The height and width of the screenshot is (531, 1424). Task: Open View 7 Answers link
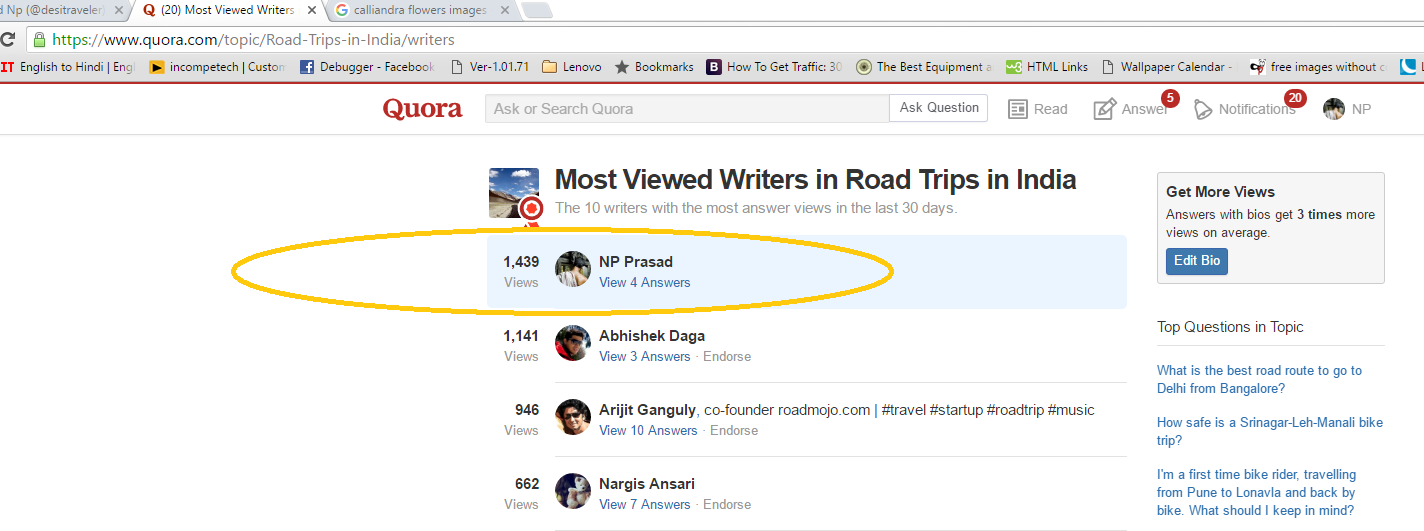(x=644, y=504)
